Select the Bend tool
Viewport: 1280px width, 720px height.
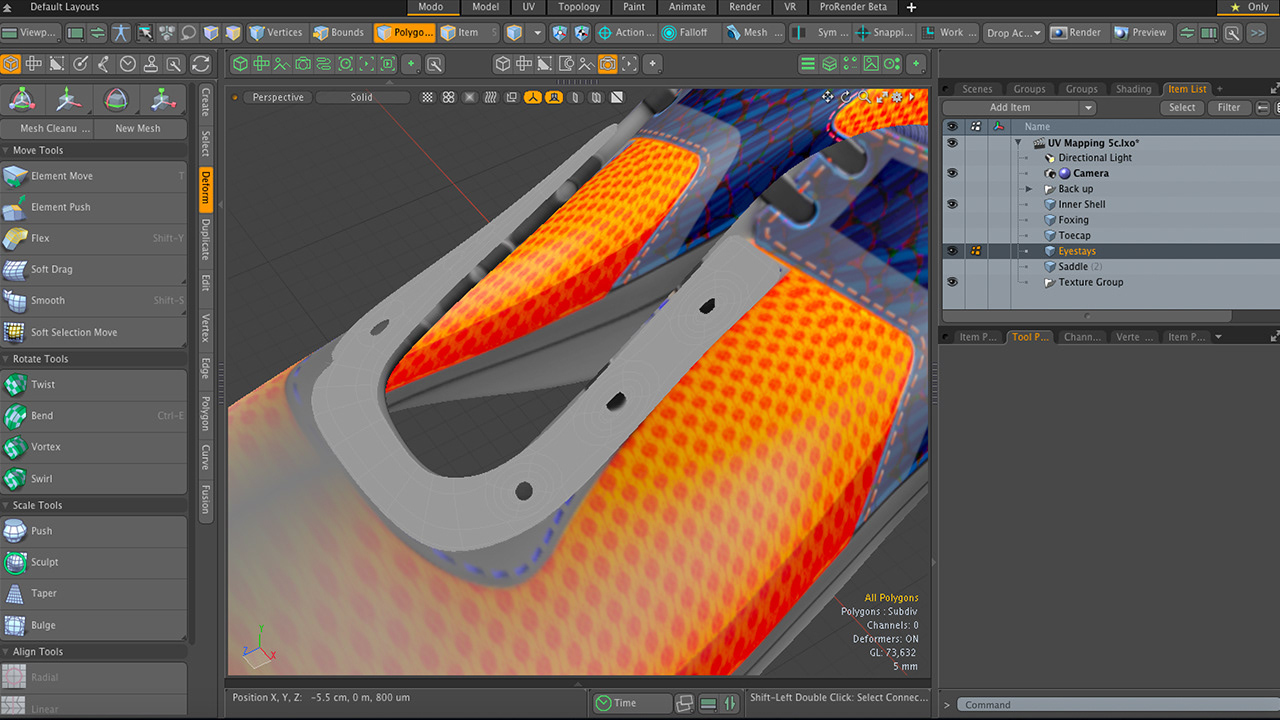tap(94, 415)
